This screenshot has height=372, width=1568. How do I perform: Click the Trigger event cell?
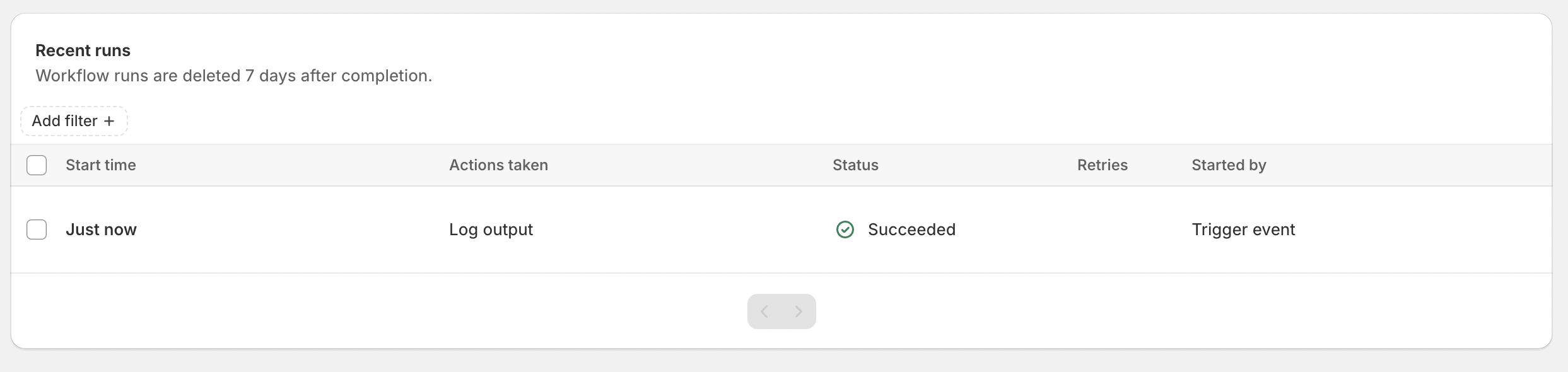(x=1243, y=230)
